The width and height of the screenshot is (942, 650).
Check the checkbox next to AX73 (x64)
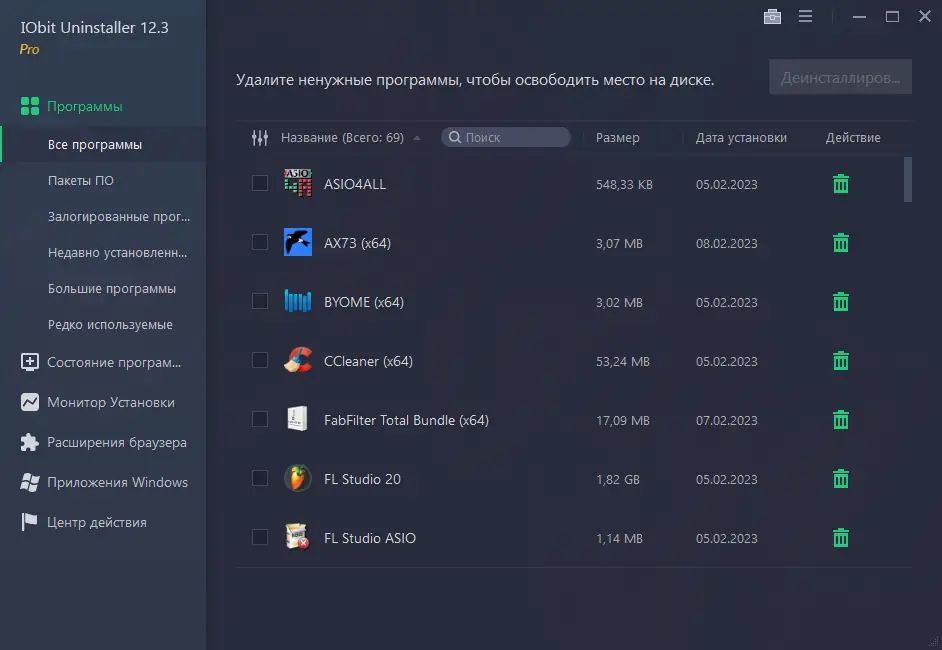(x=260, y=242)
